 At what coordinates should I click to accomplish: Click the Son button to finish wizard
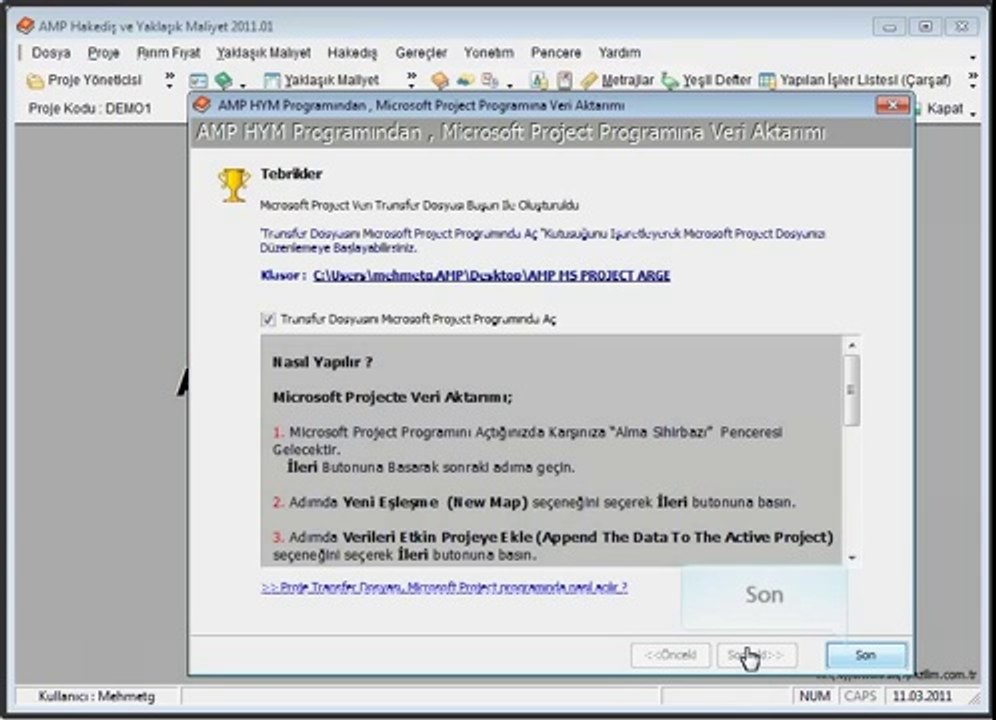(866, 655)
